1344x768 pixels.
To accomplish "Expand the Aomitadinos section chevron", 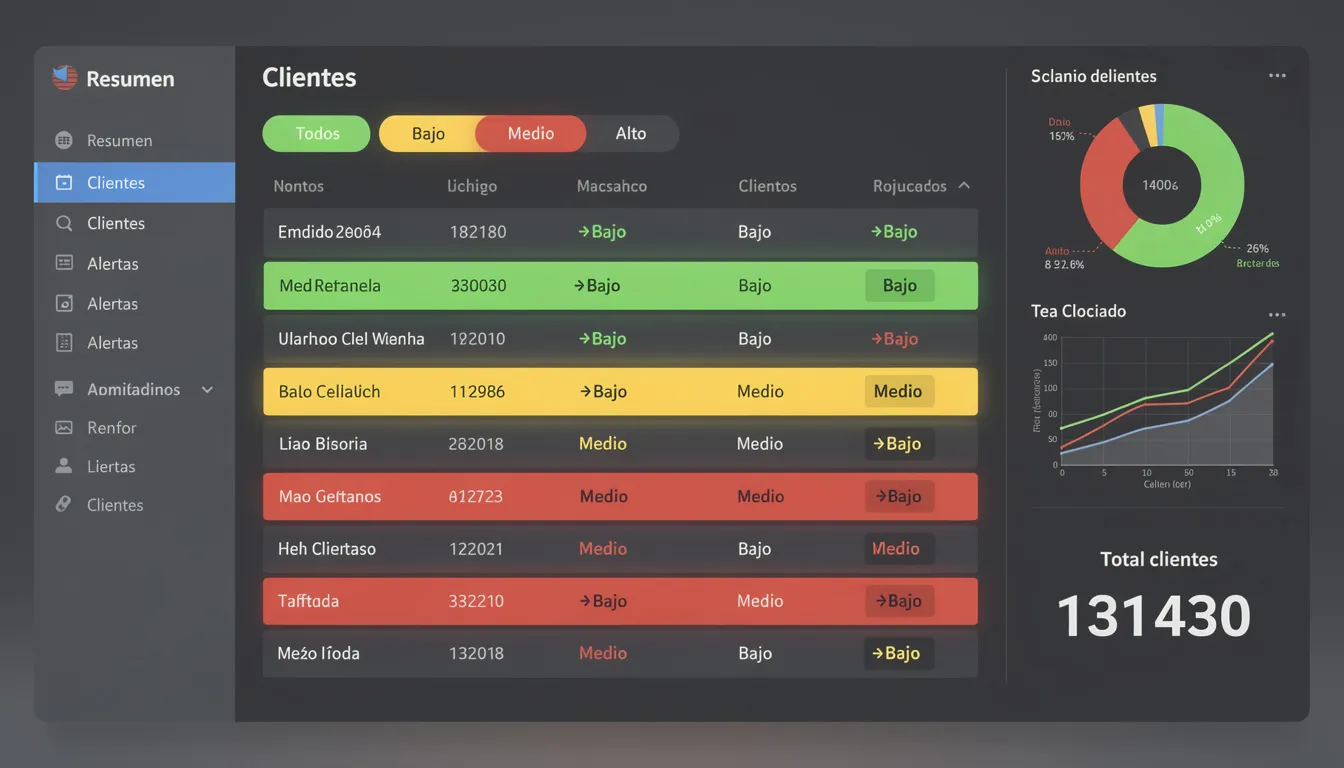I will click(207, 390).
